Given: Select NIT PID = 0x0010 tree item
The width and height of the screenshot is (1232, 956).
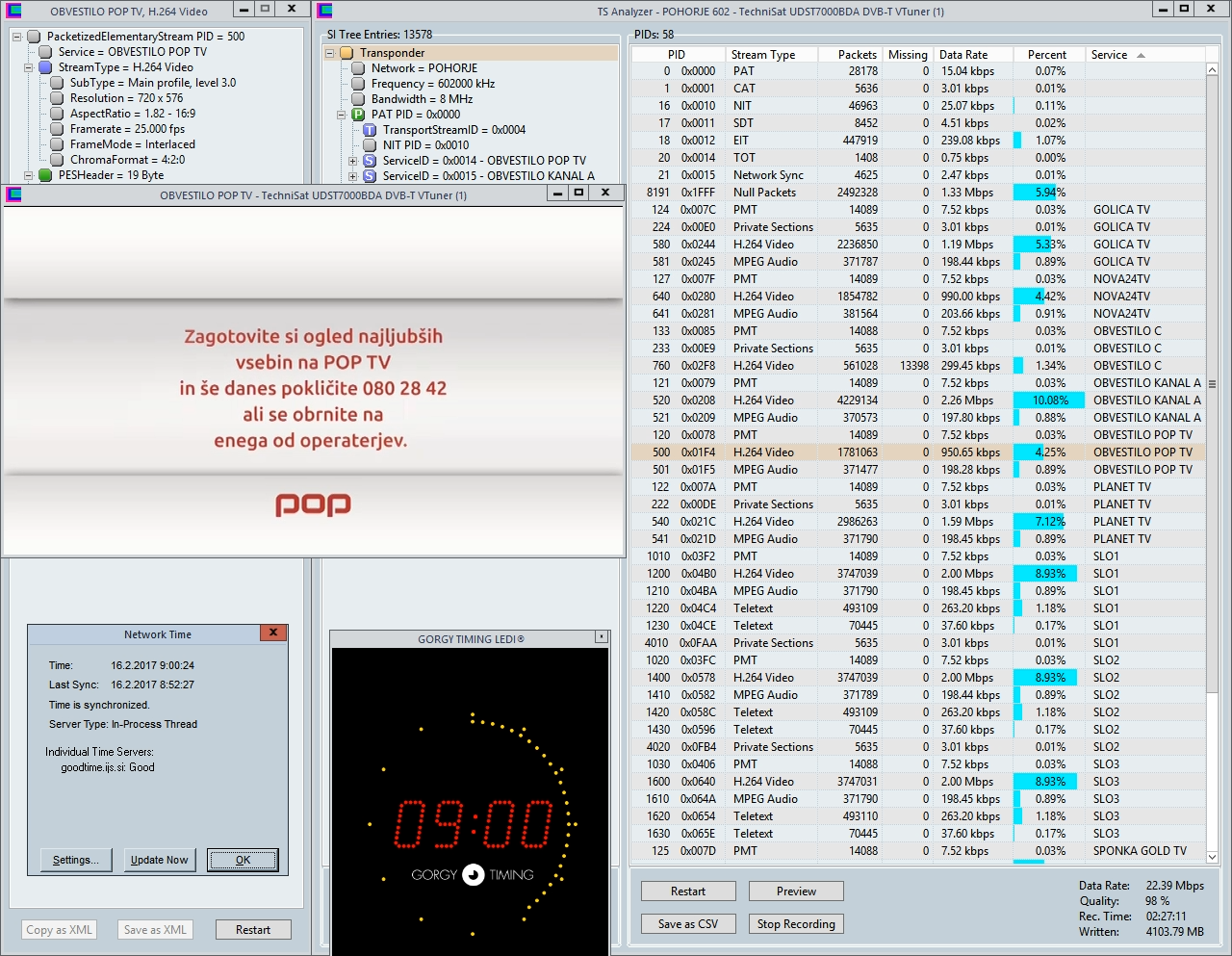Looking at the screenshot, I should point(426,145).
